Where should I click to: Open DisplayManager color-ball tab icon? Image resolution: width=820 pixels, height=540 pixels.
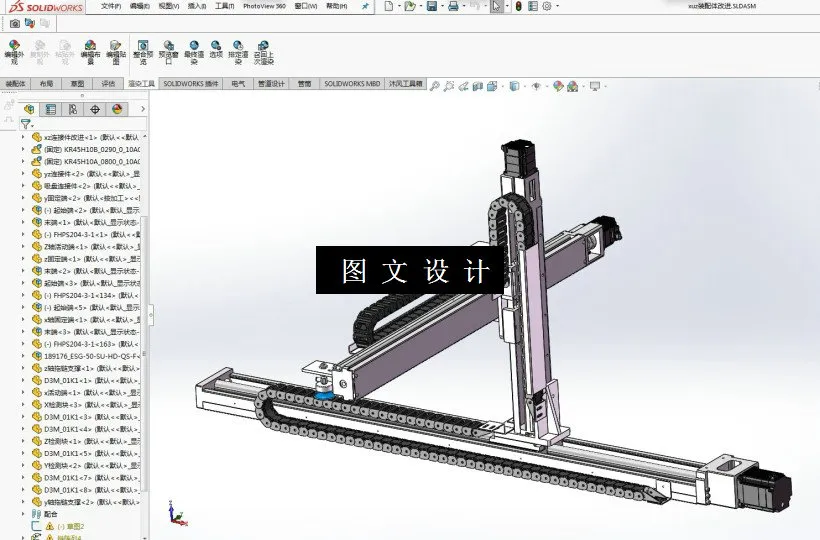click(117, 109)
